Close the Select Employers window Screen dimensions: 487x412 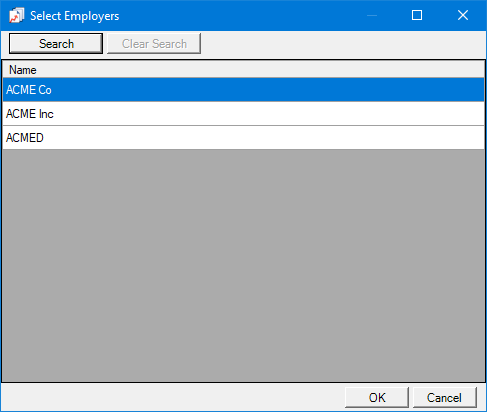pyautogui.click(x=463, y=15)
